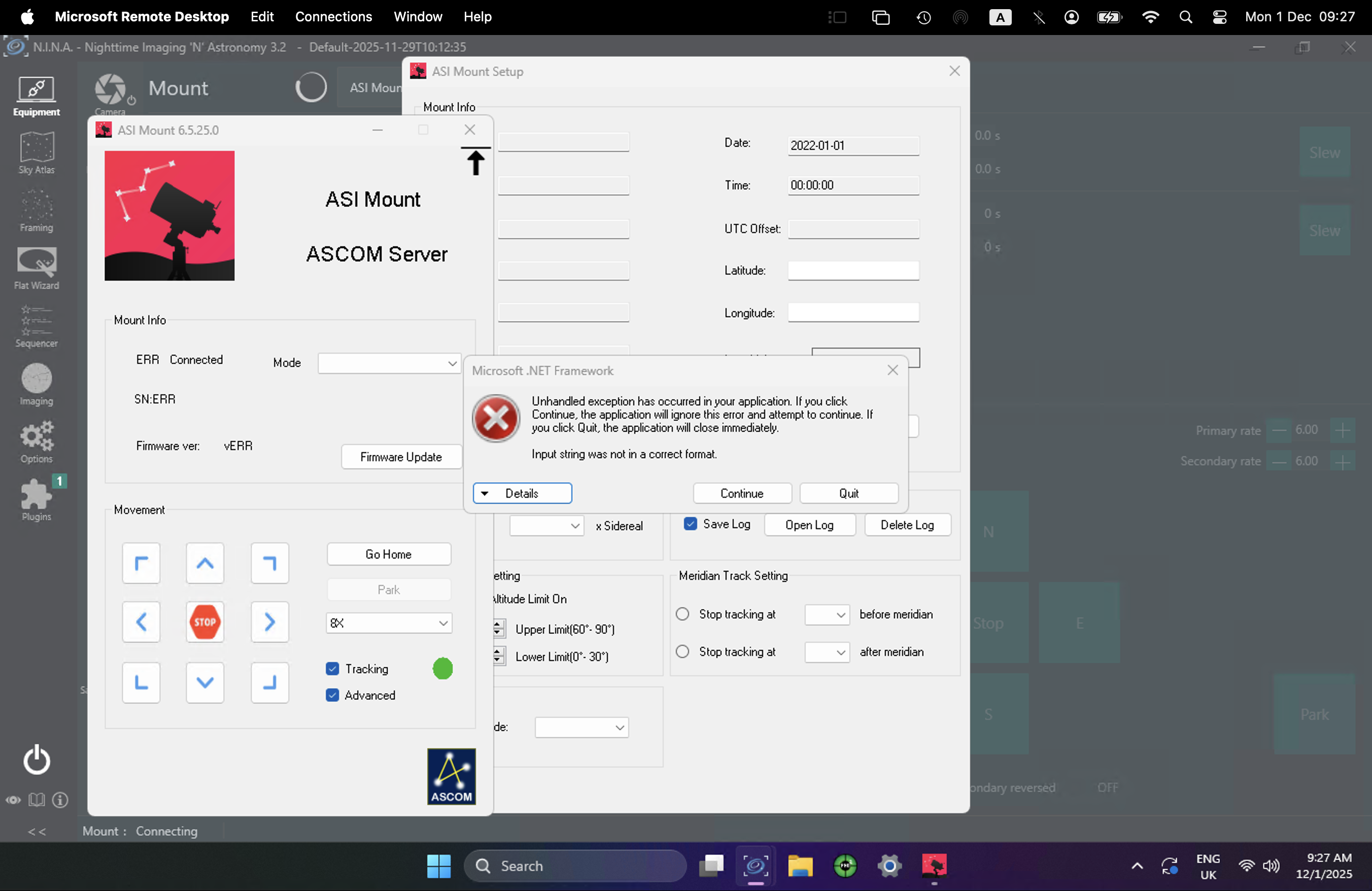Disable the Save Log checkbox

coord(690,524)
